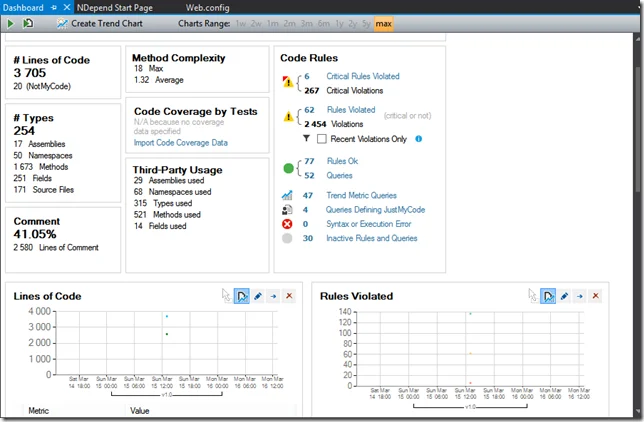This screenshot has height=422, width=644.
Task: Click the 41.05% comment value
Action: tap(35, 234)
